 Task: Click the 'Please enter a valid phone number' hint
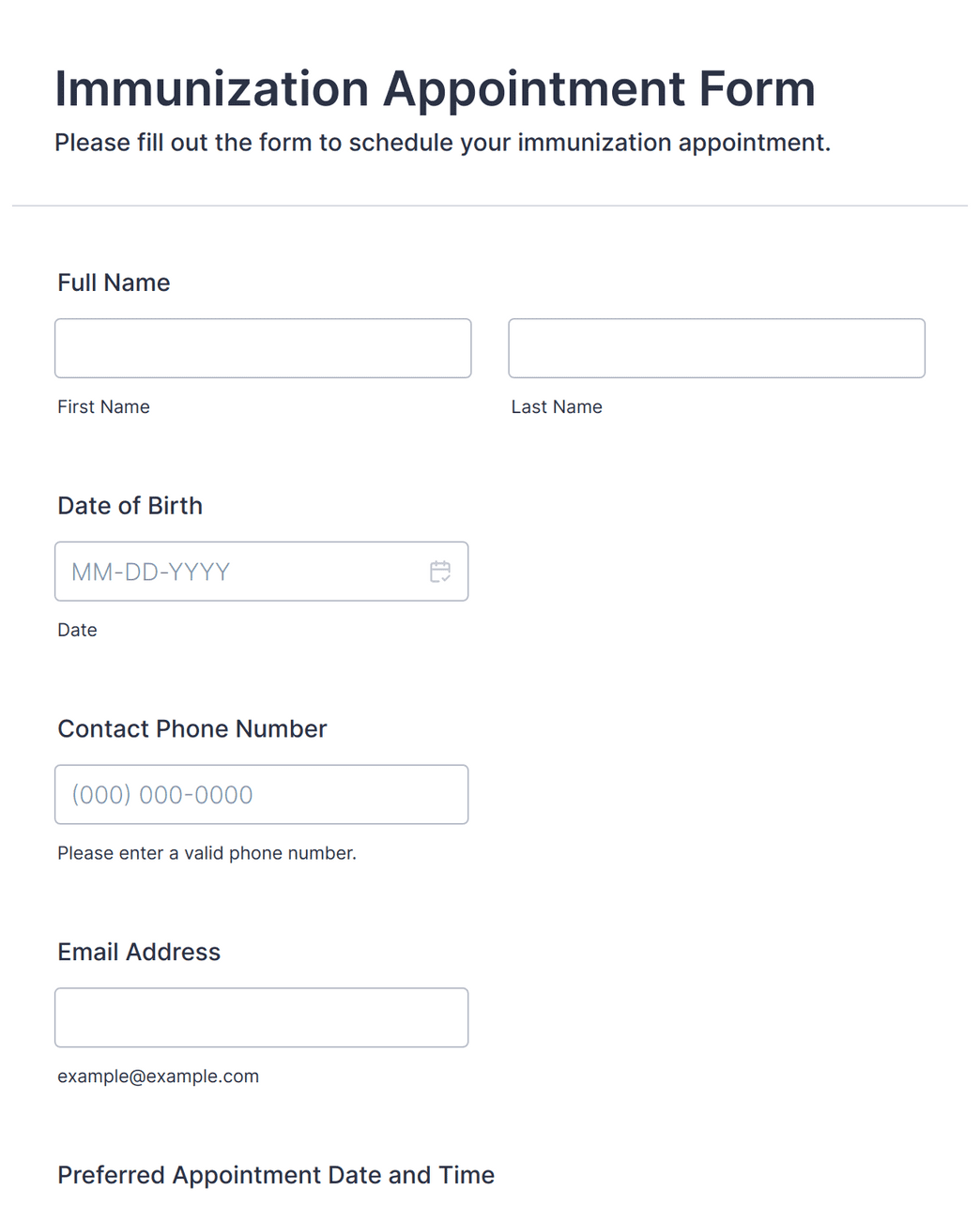(x=207, y=853)
